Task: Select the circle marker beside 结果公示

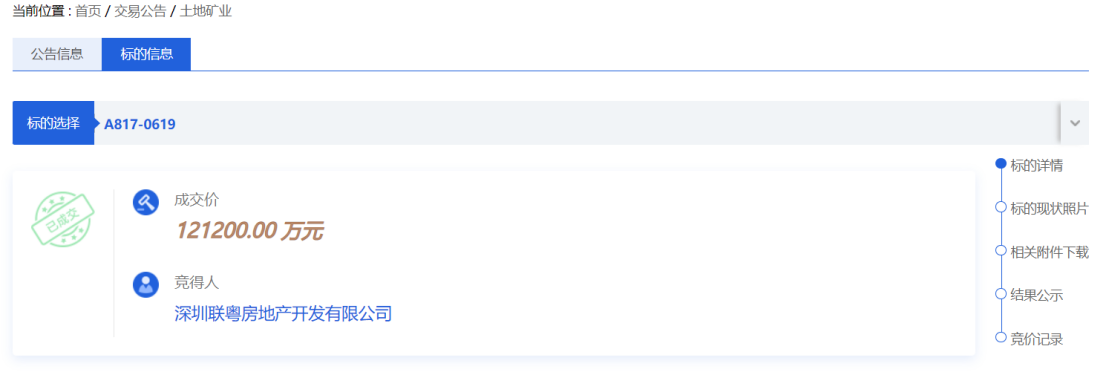Action: pyautogui.click(x=1000, y=294)
